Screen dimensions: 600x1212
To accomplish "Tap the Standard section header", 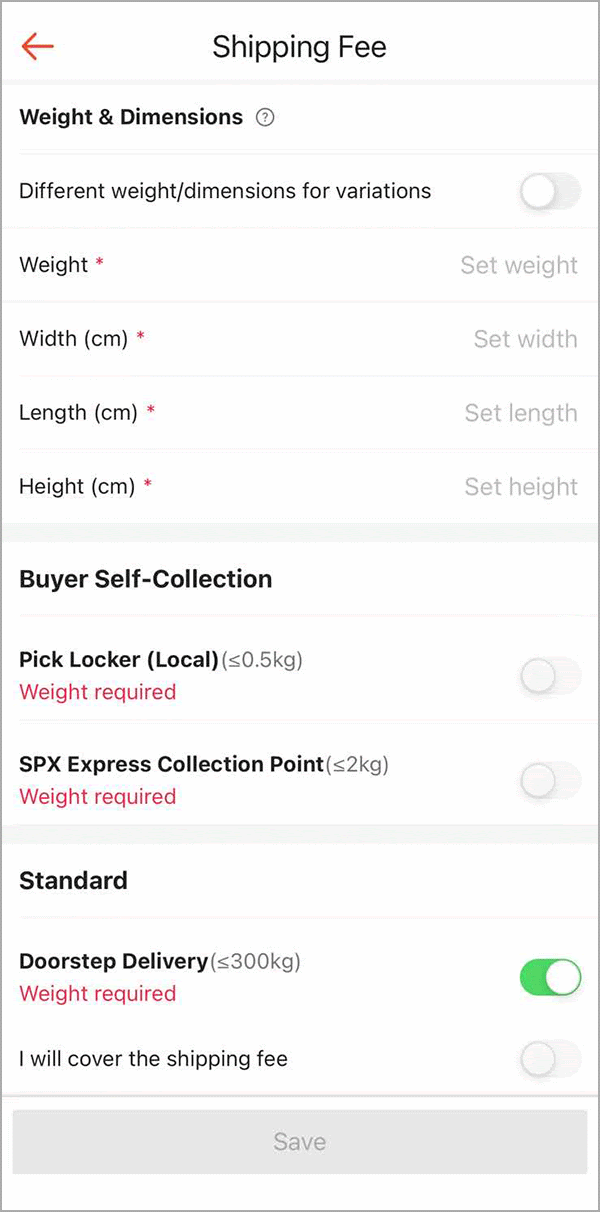I will point(73,881).
